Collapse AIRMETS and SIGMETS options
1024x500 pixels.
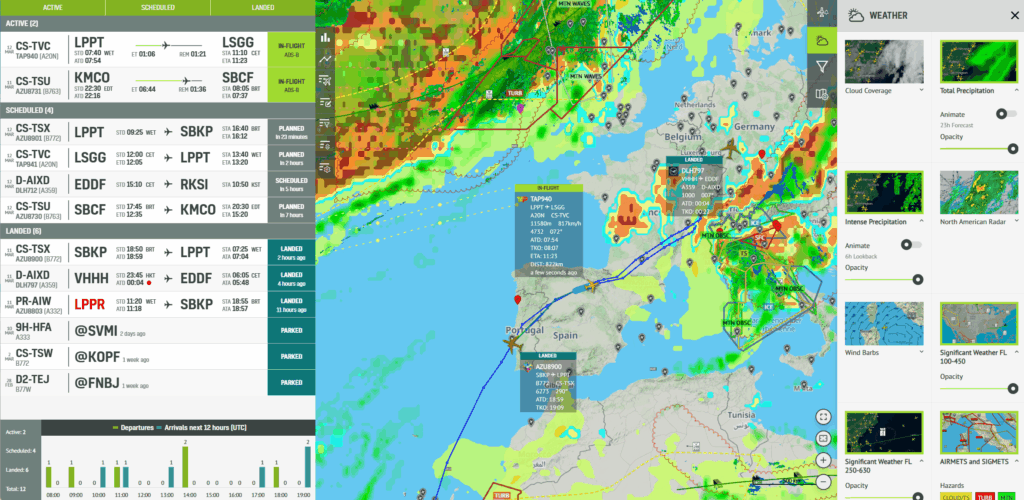point(1016,463)
